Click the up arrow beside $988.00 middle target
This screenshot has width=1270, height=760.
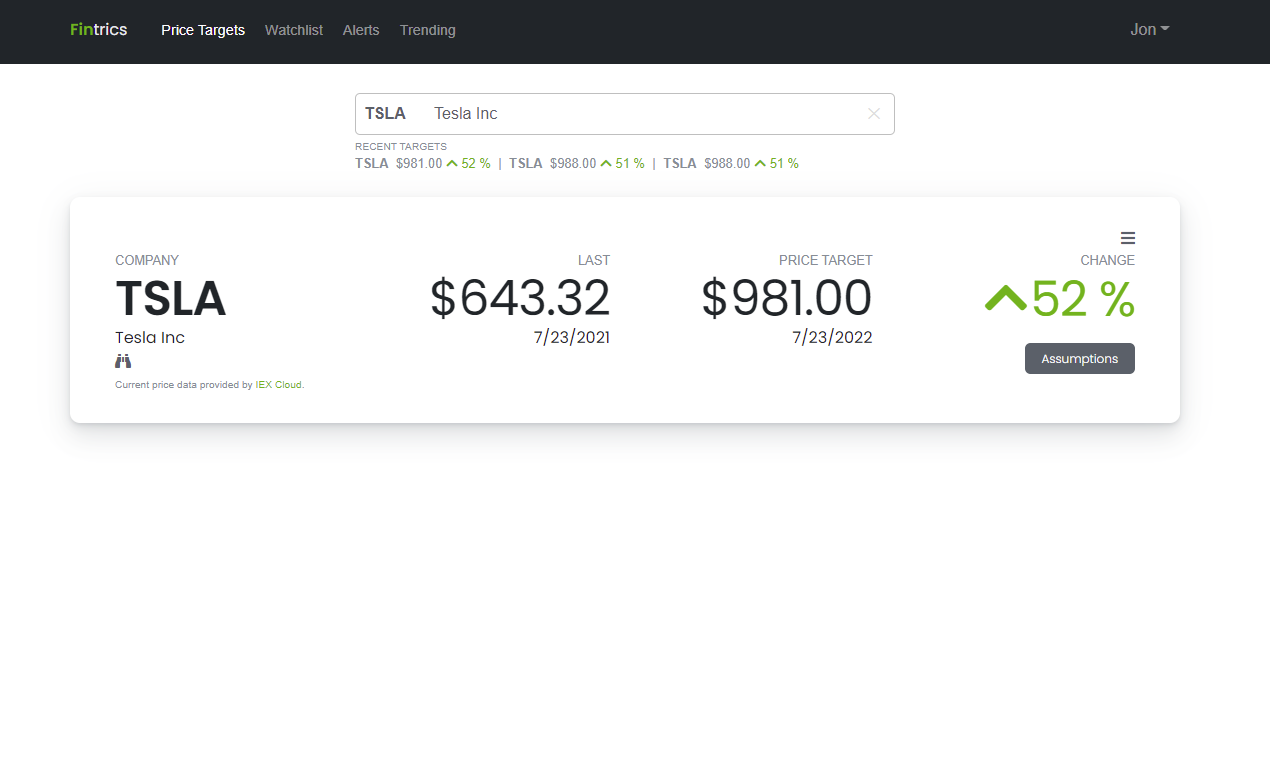[607, 163]
